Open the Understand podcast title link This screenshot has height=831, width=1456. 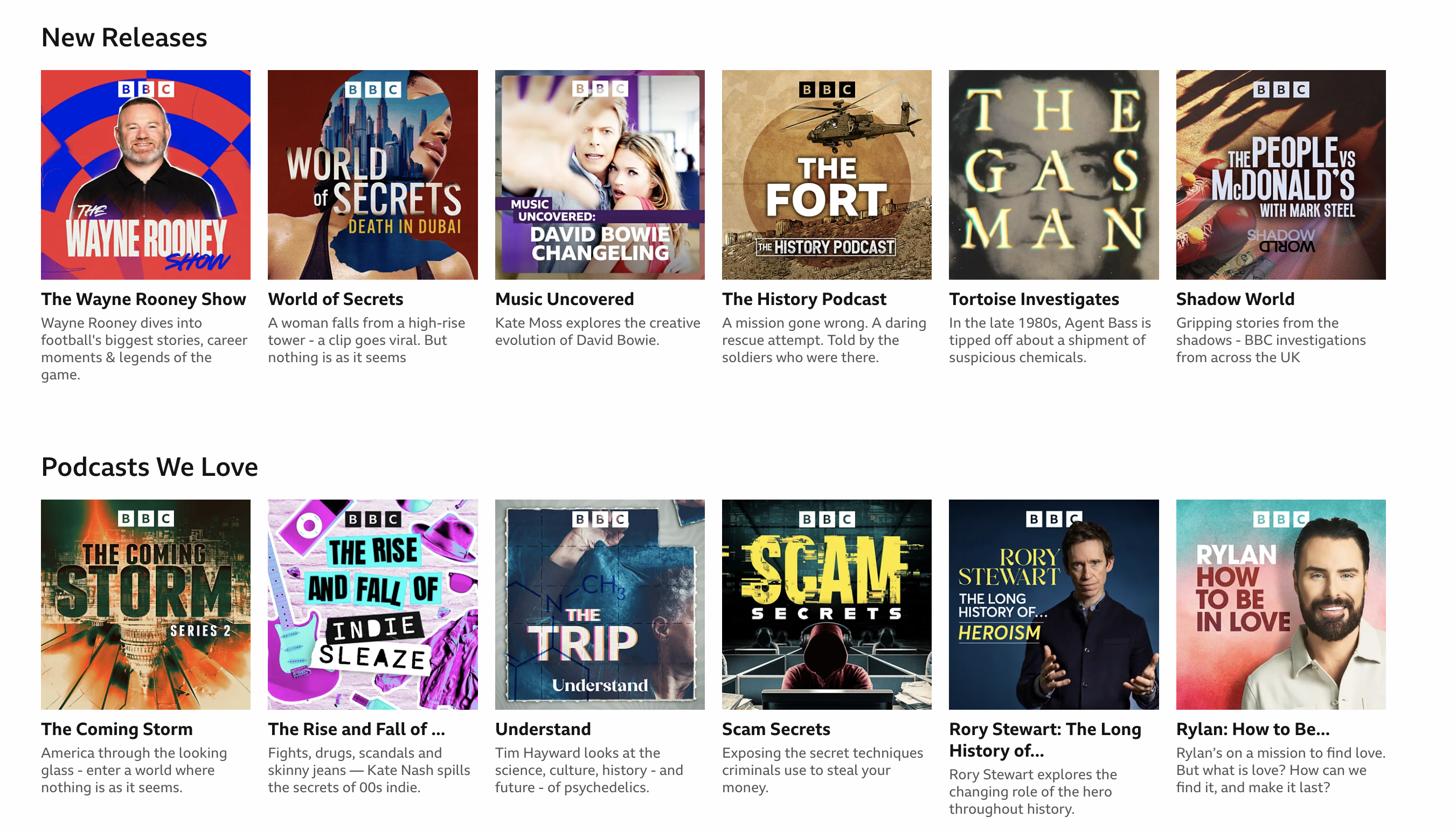[542, 729]
